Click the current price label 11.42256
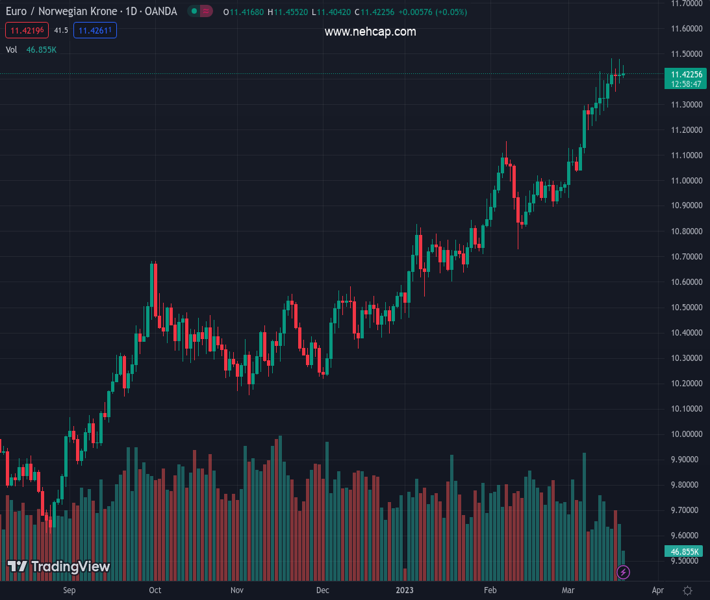Viewport: 710px width, 600px height. [x=685, y=74]
